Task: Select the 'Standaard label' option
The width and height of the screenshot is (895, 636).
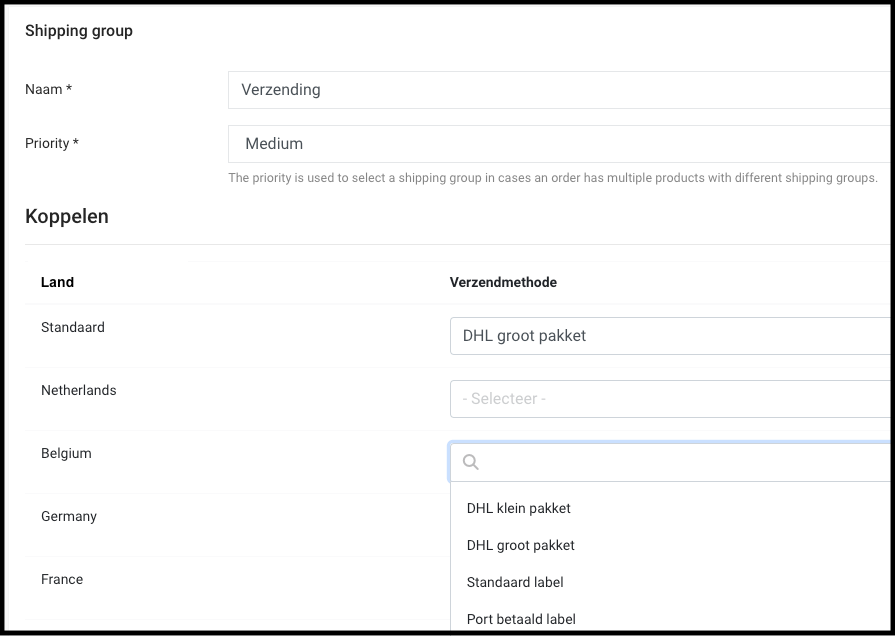Action: (515, 582)
